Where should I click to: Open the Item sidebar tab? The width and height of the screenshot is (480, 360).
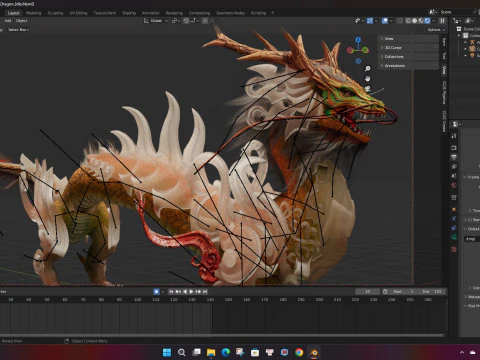[x=444, y=42]
